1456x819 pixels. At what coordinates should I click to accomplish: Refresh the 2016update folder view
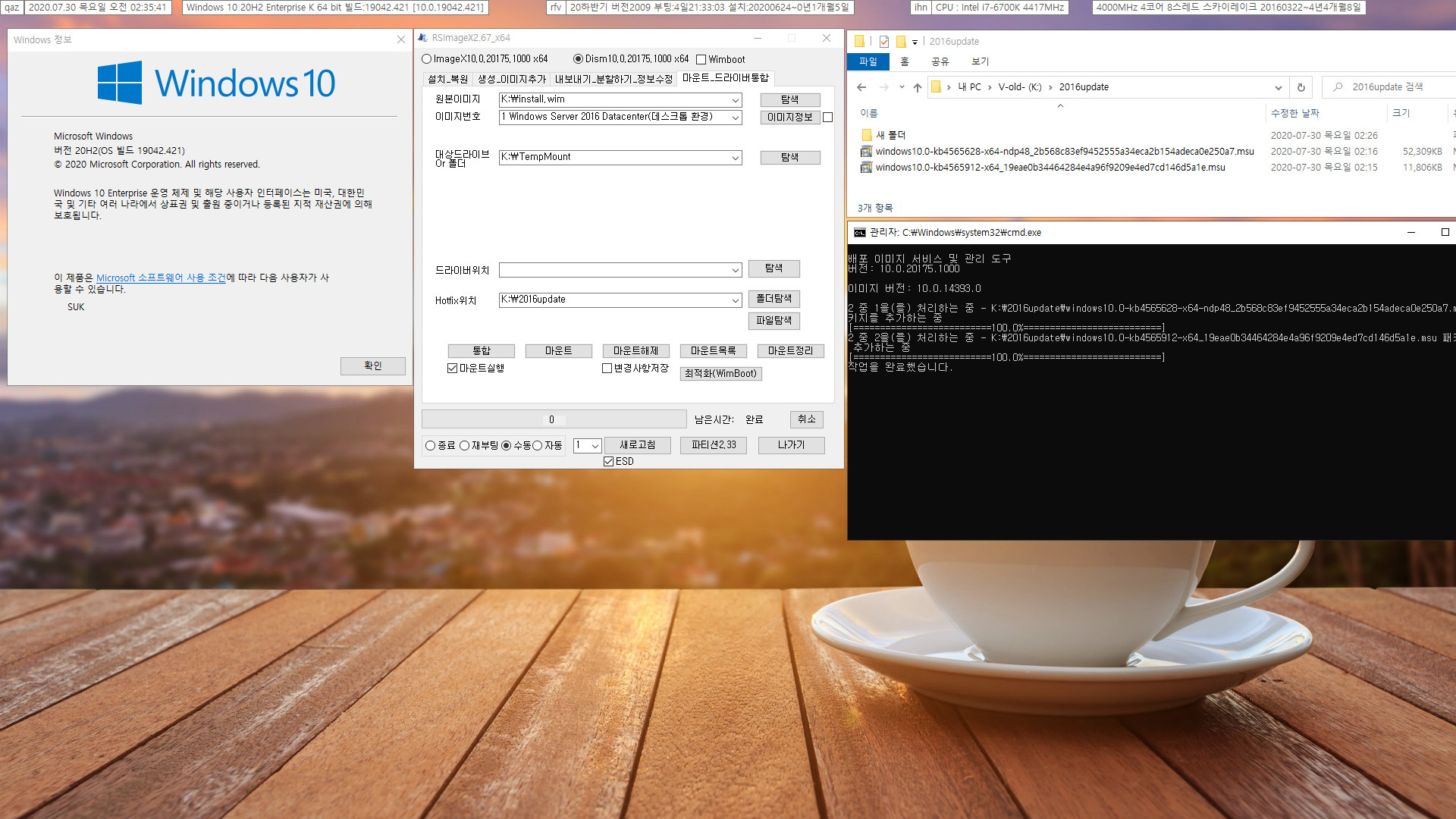point(1301,87)
